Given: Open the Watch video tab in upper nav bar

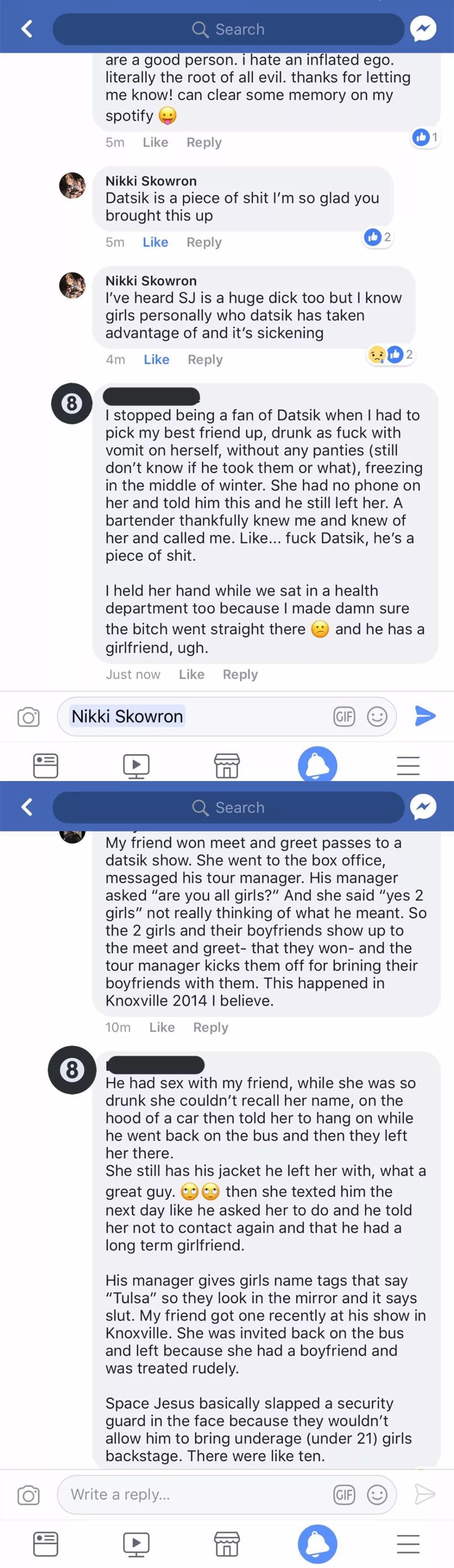Looking at the screenshot, I should (x=136, y=765).
